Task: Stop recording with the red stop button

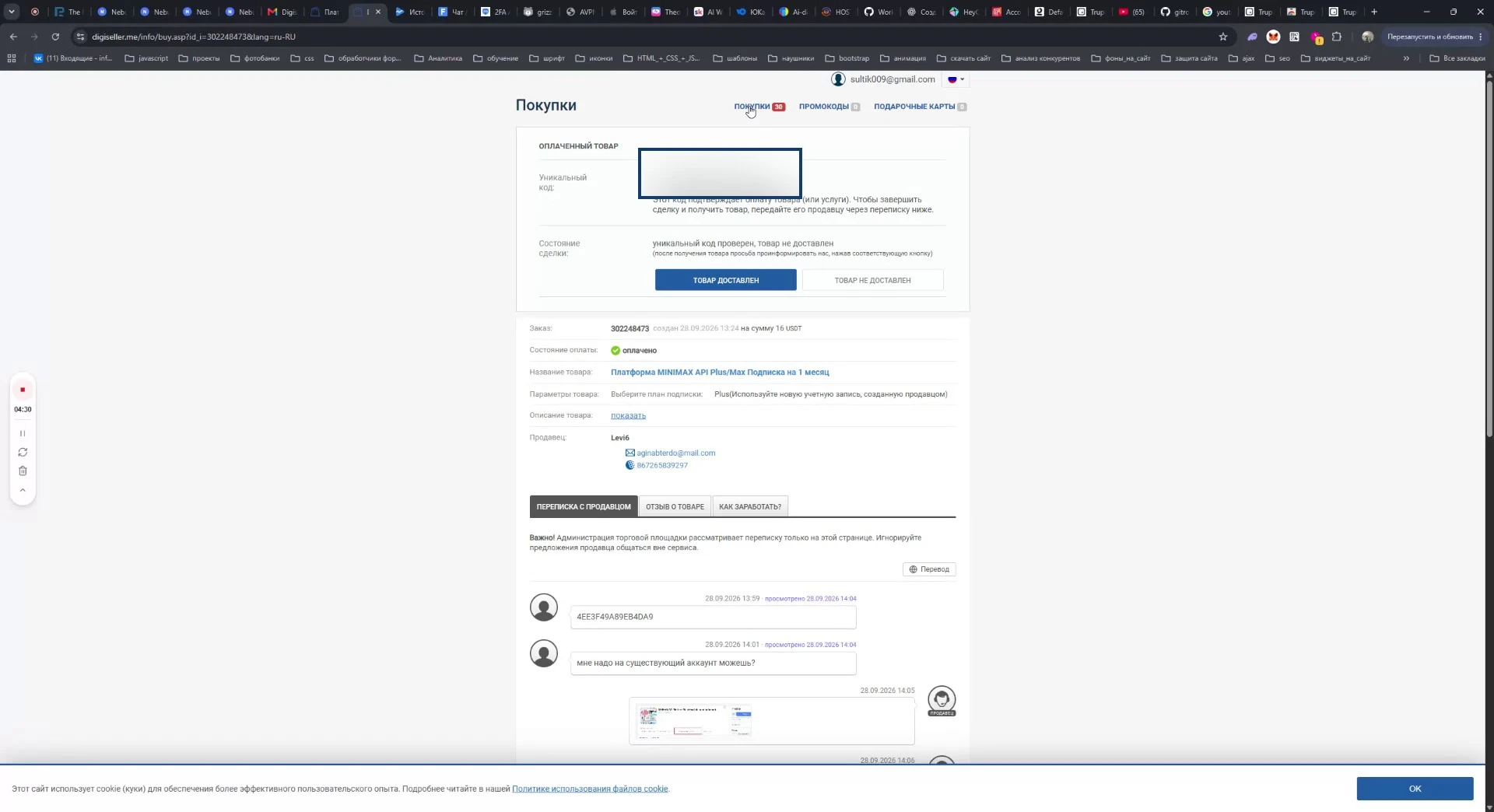Action: [x=23, y=390]
